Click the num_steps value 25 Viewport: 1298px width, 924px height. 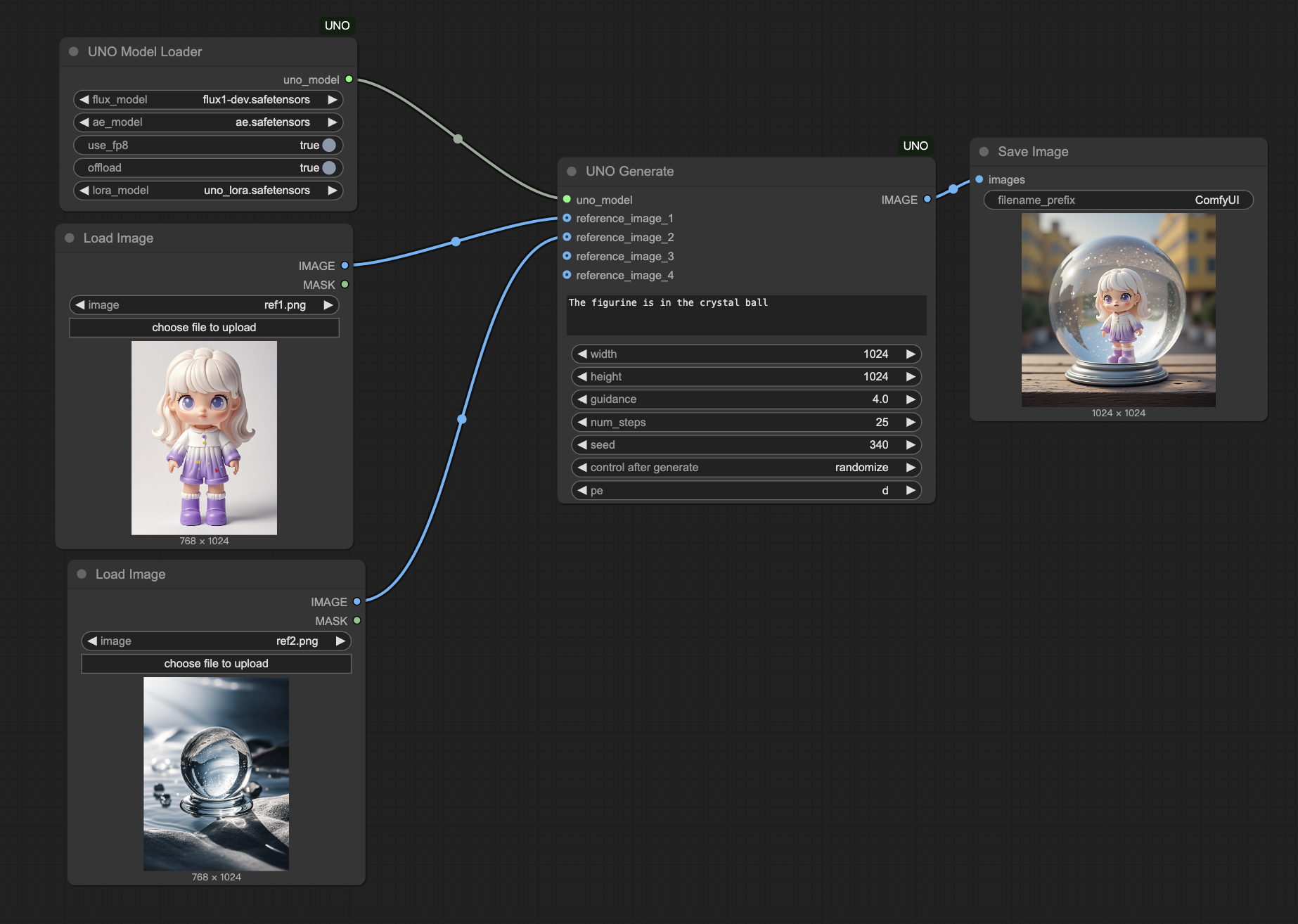click(x=882, y=422)
